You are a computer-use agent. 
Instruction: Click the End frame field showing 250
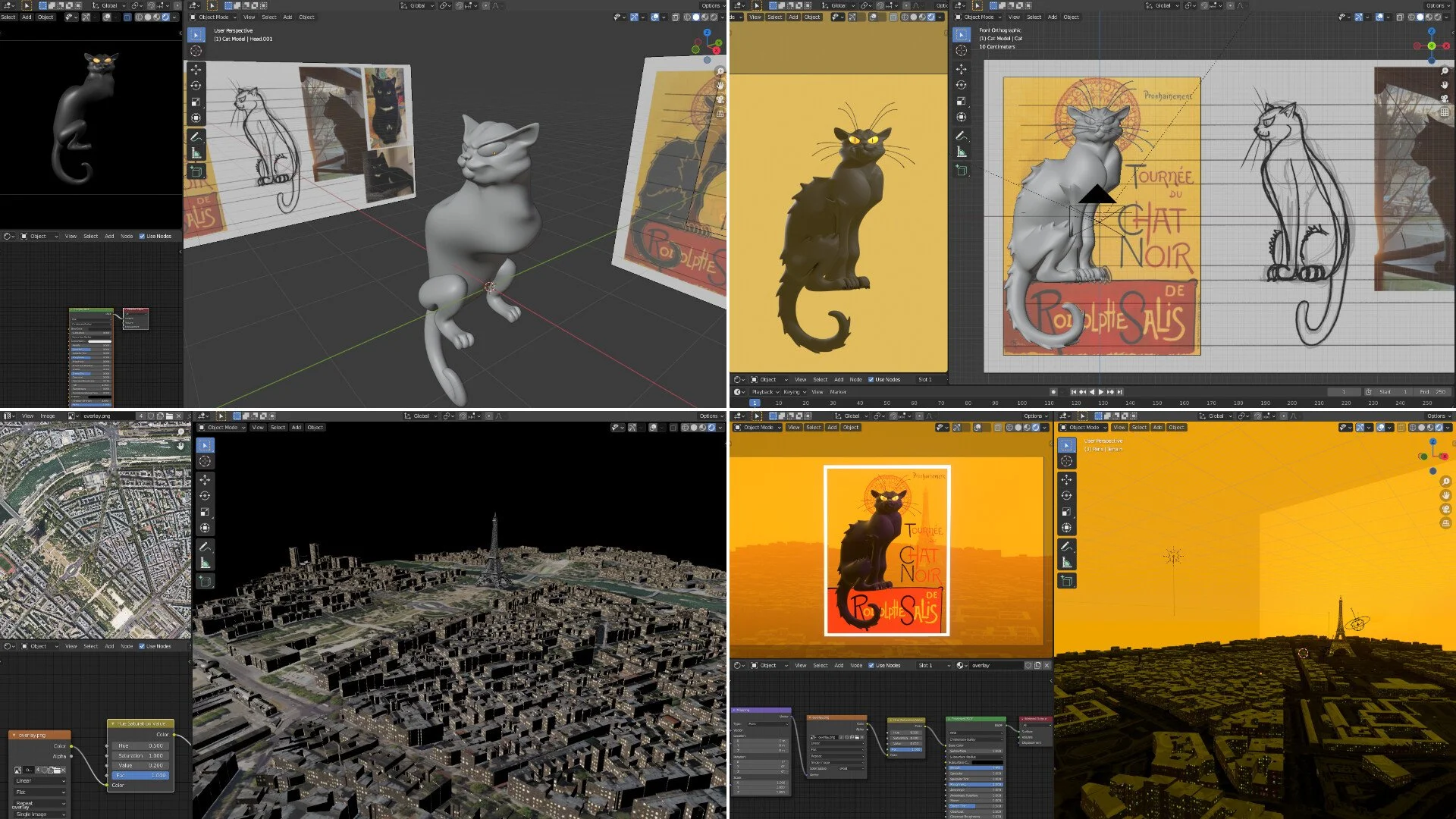[1432, 392]
